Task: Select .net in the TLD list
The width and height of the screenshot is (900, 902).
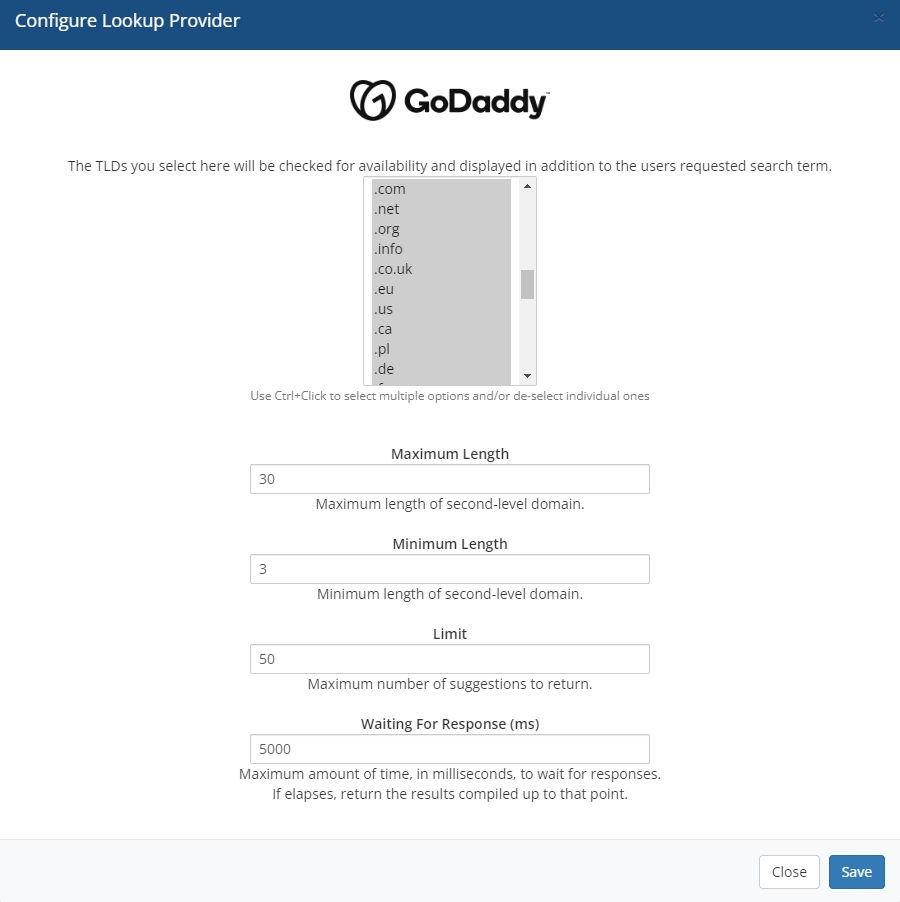Action: pos(440,209)
